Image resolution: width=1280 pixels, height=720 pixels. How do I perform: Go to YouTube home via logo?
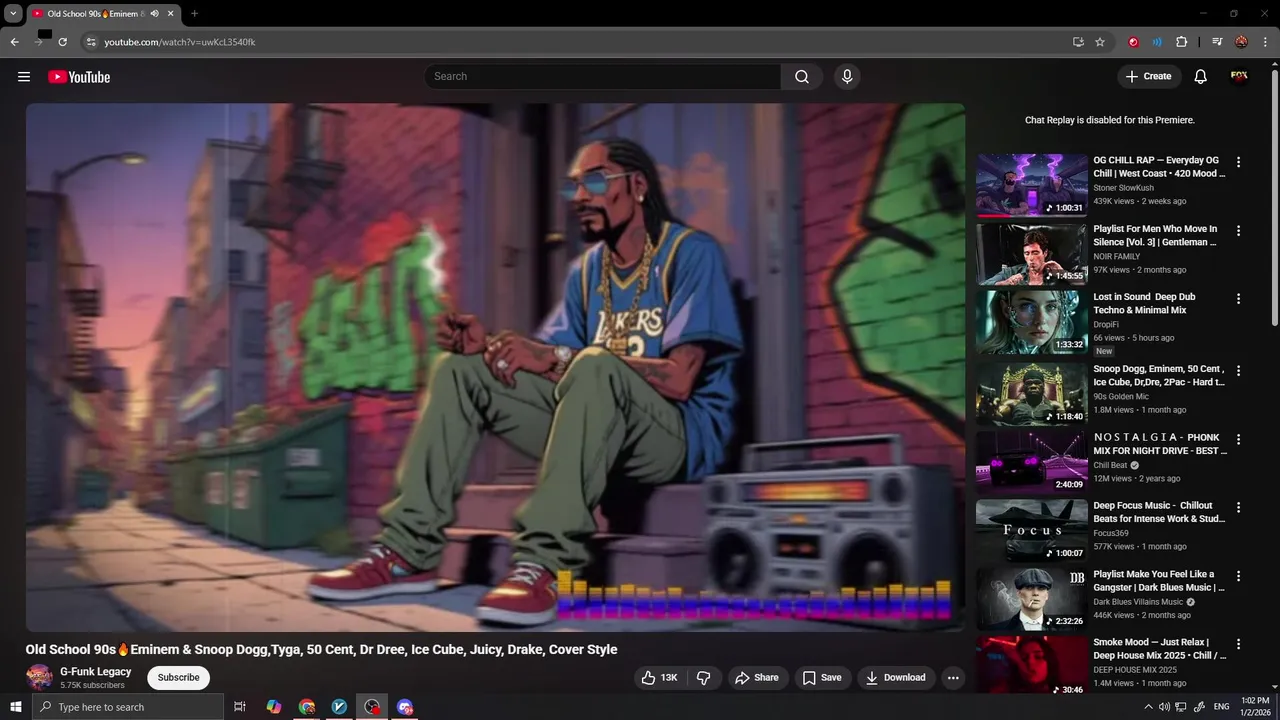point(79,77)
